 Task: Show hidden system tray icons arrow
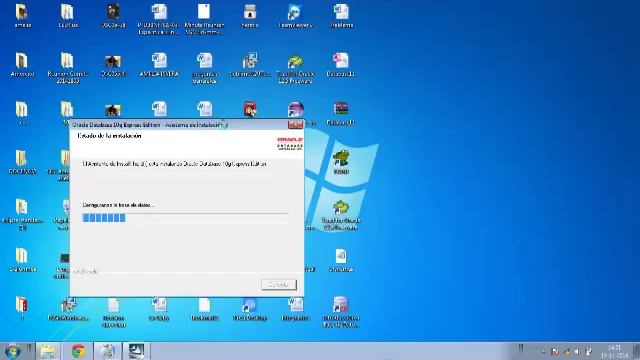(x=544, y=351)
